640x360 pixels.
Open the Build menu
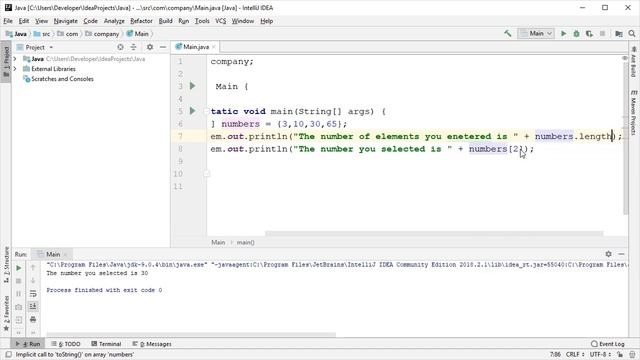point(165,21)
